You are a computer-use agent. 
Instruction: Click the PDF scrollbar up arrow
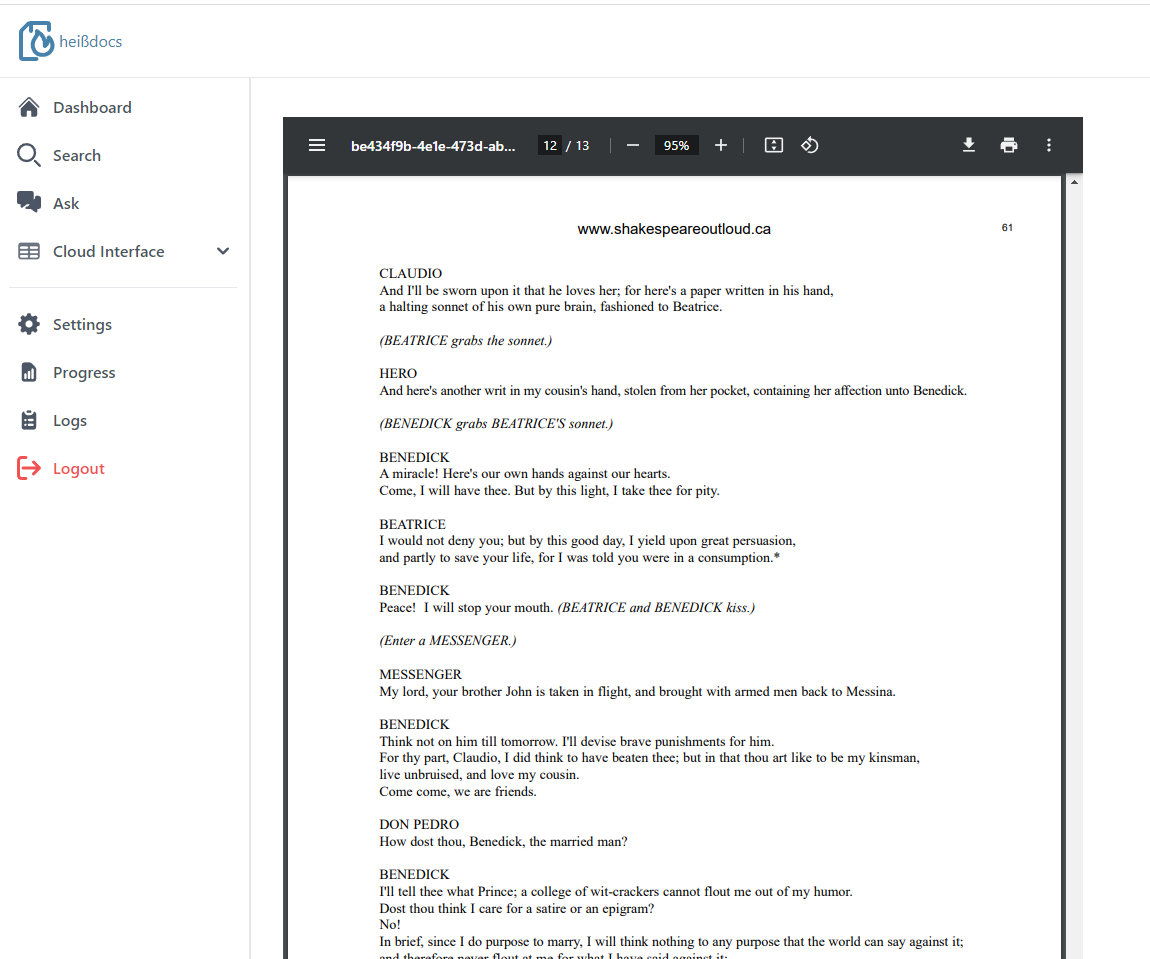point(1074,182)
